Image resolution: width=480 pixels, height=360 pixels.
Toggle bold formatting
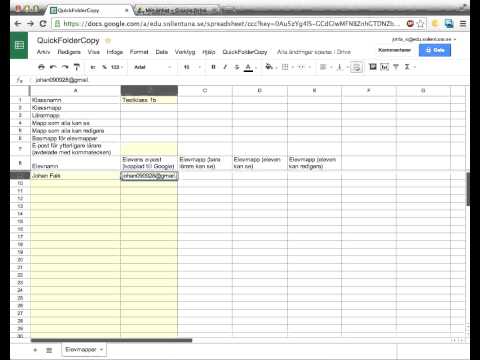pos(213,67)
